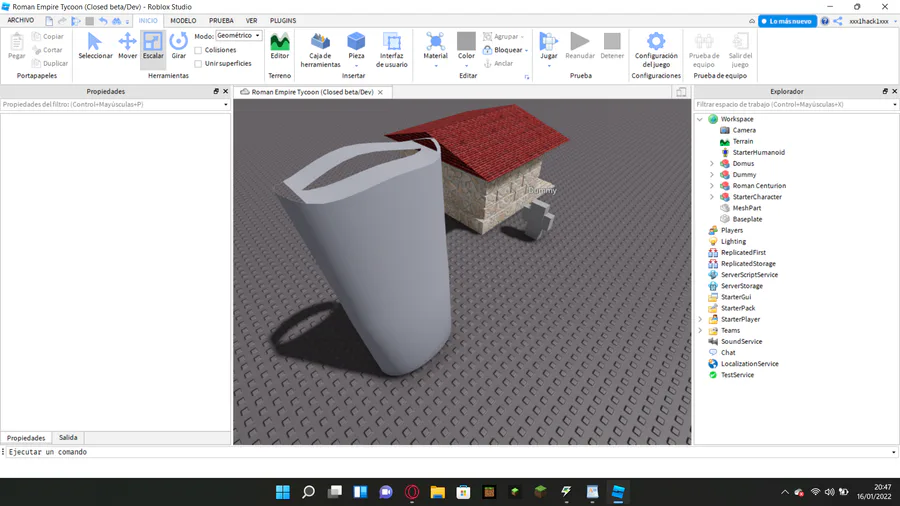Switch to the MODELO ribbon tab
The image size is (900, 506).
183,21
